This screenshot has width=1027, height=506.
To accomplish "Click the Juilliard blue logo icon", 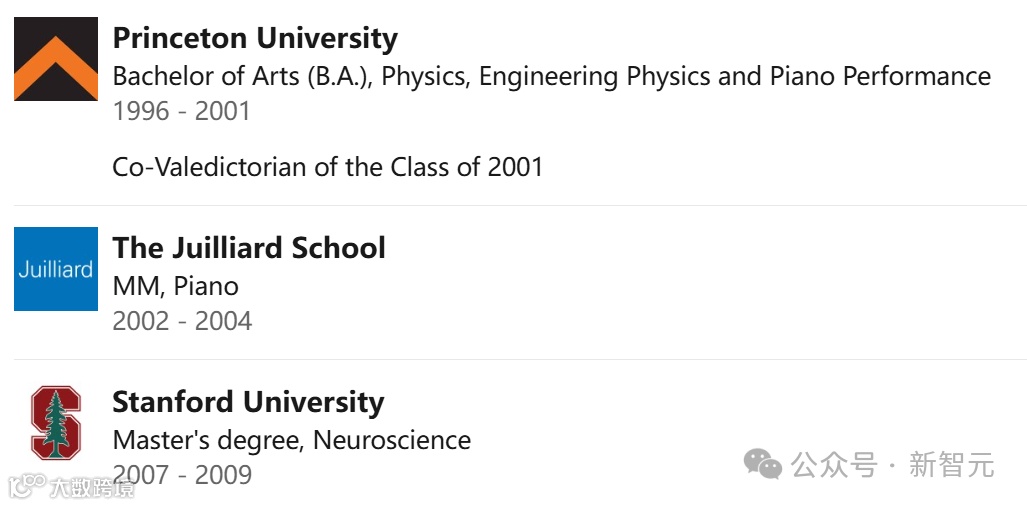I will (x=56, y=269).
